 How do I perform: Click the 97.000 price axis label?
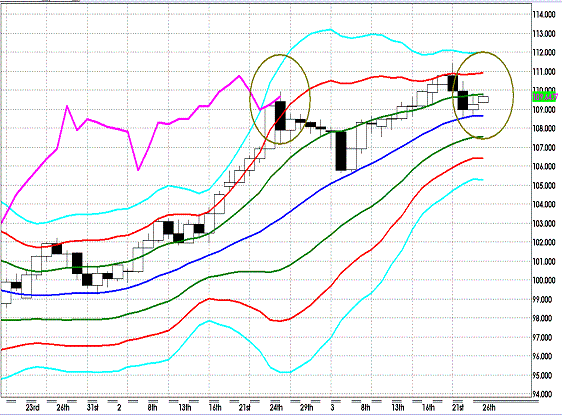(543, 337)
